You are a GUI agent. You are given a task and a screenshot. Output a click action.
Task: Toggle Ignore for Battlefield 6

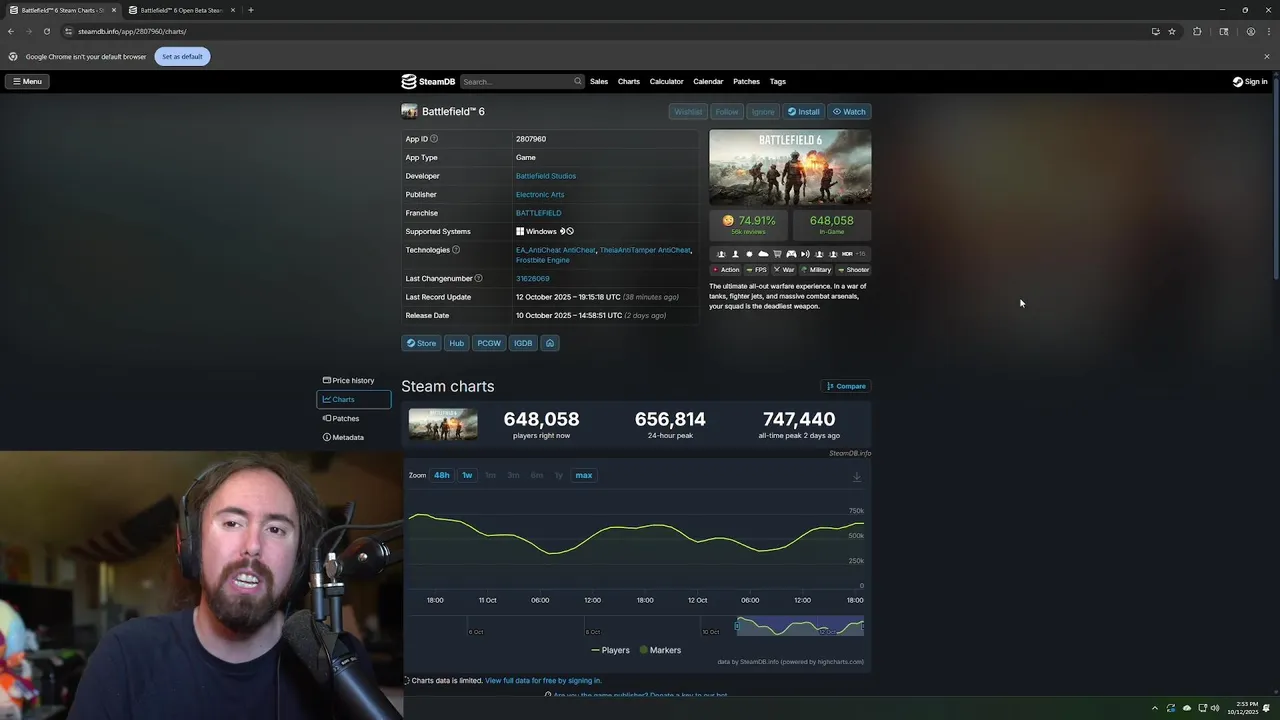click(763, 112)
